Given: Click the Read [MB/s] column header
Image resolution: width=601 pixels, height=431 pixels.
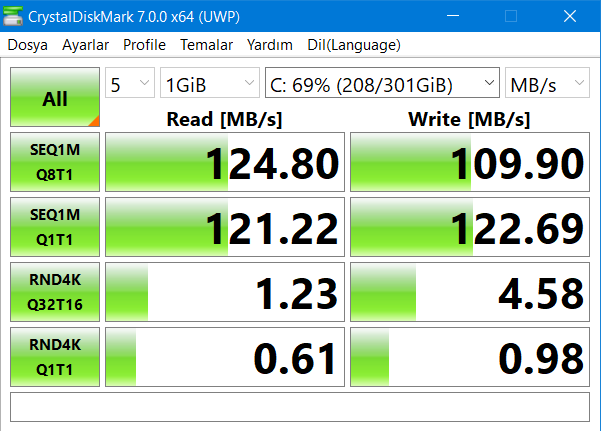Looking at the screenshot, I should pos(225,119).
